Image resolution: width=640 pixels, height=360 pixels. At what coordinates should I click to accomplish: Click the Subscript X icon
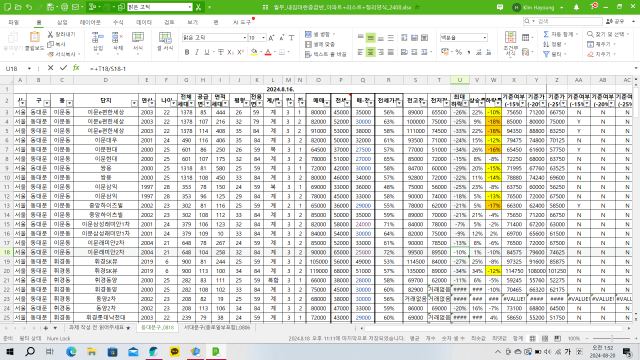(x=230, y=52)
